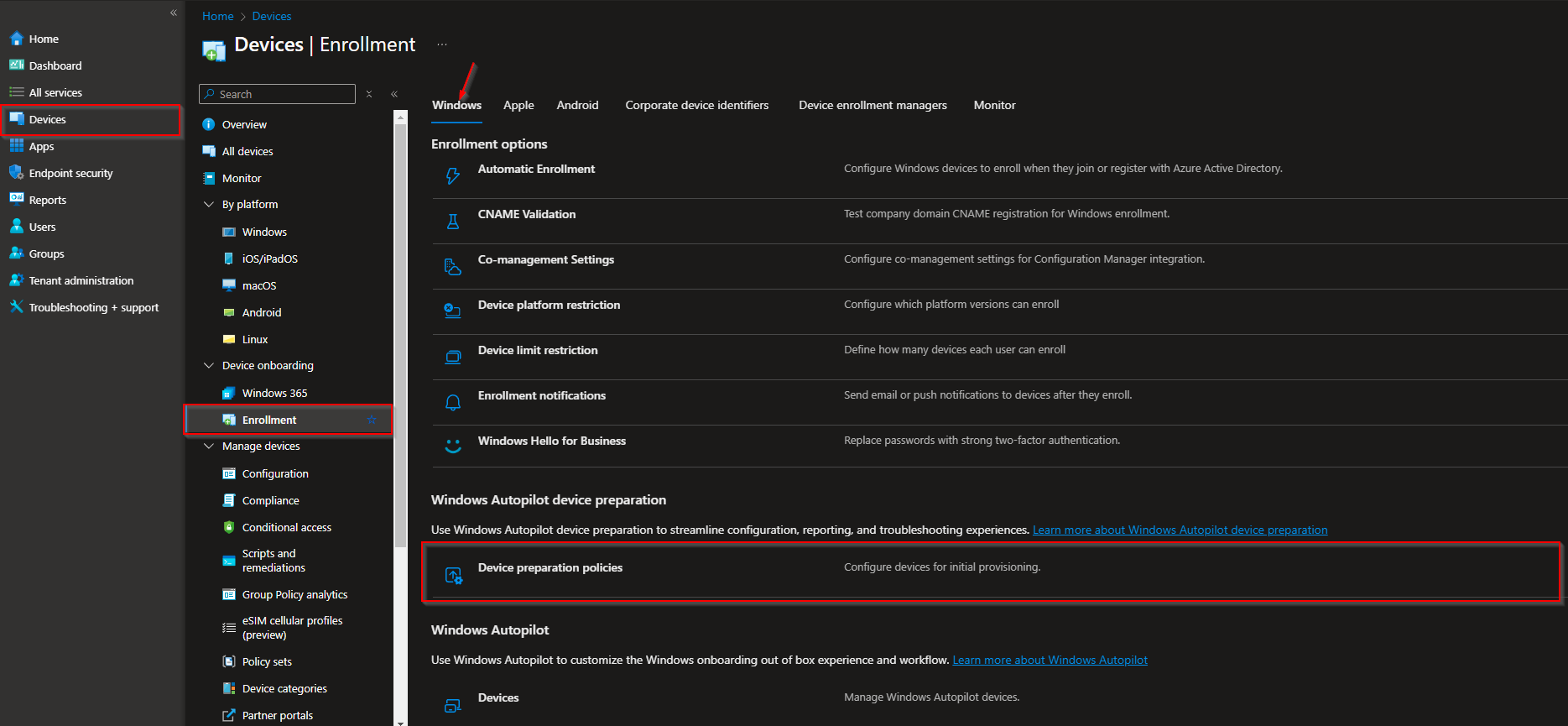Select the Endpoint security sidebar item

(x=70, y=173)
